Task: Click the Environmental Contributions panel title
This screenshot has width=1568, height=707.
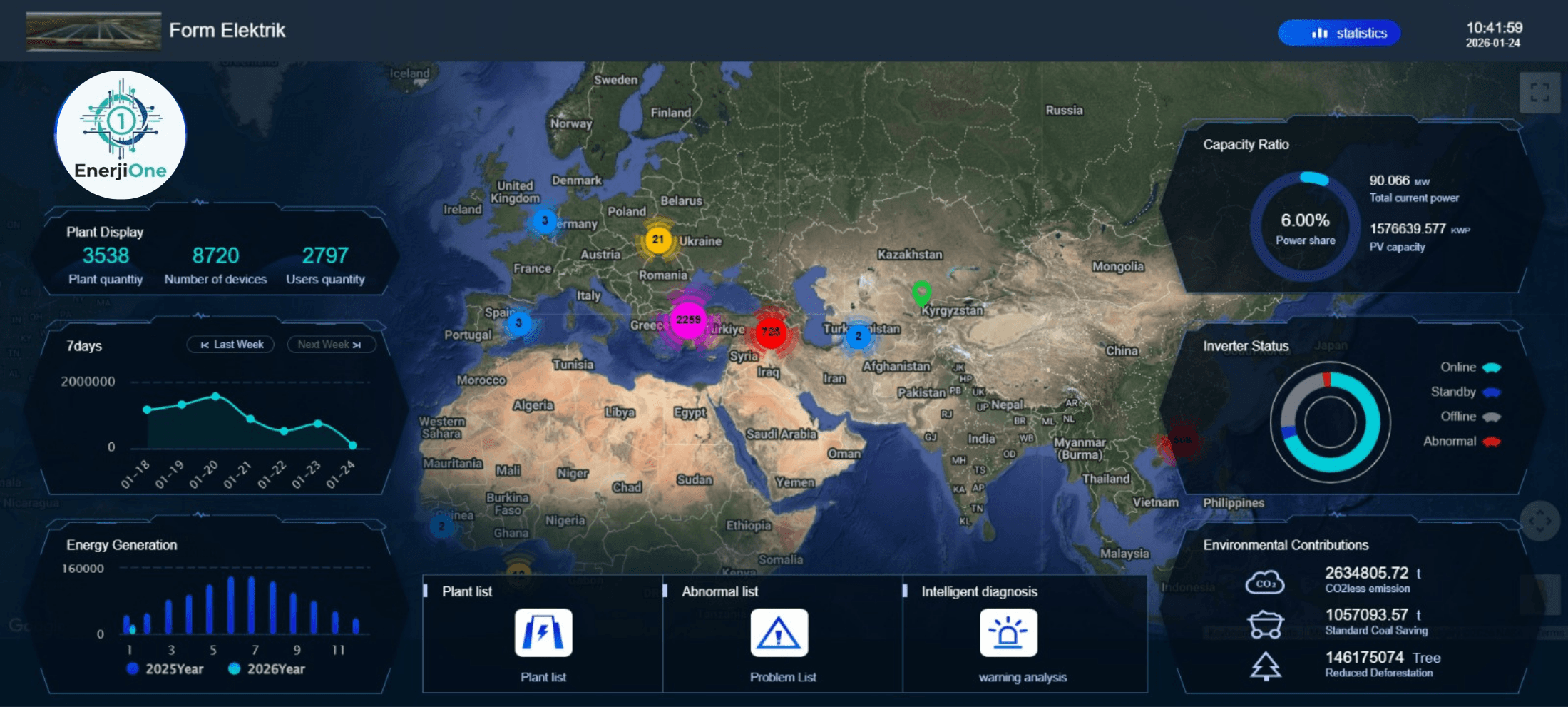Action: click(1286, 545)
